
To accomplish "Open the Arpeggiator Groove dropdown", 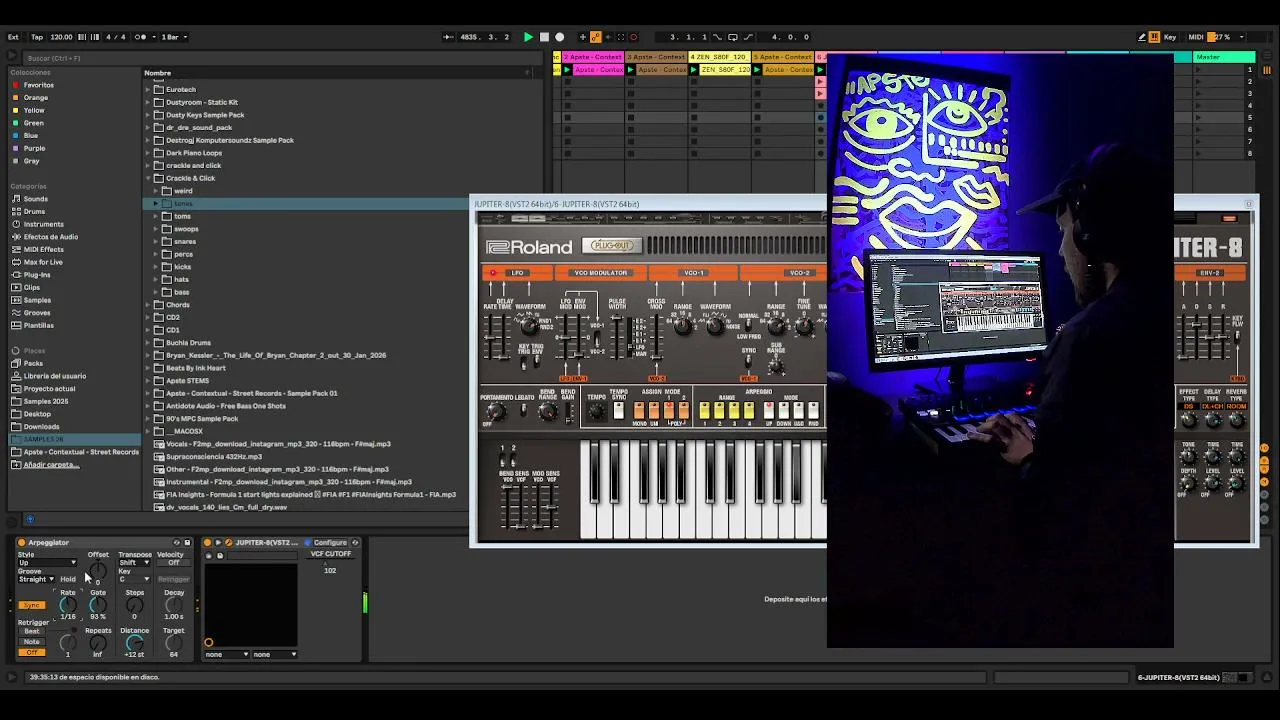I will click(x=37, y=579).
